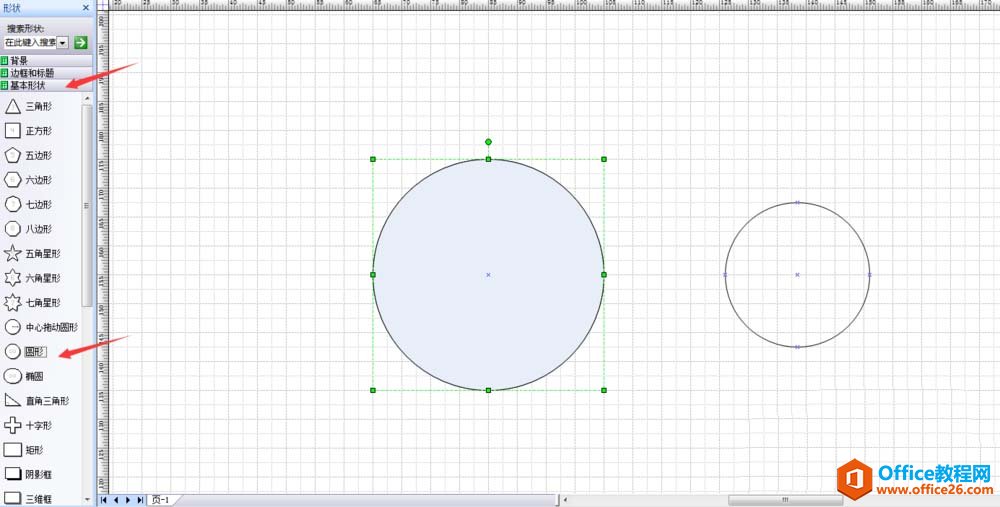Click the horizontal scrollbar left arrow
1000x507 pixels.
[566, 501]
